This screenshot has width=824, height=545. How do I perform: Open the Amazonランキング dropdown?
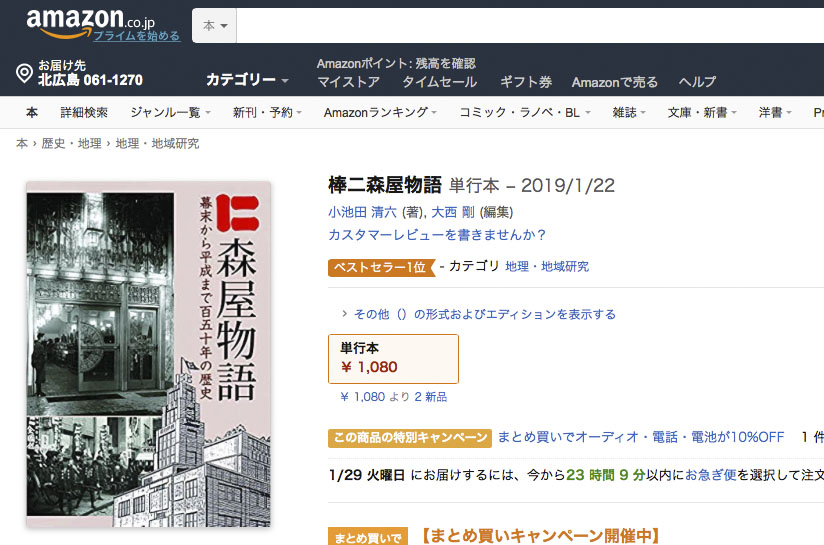click(x=380, y=112)
